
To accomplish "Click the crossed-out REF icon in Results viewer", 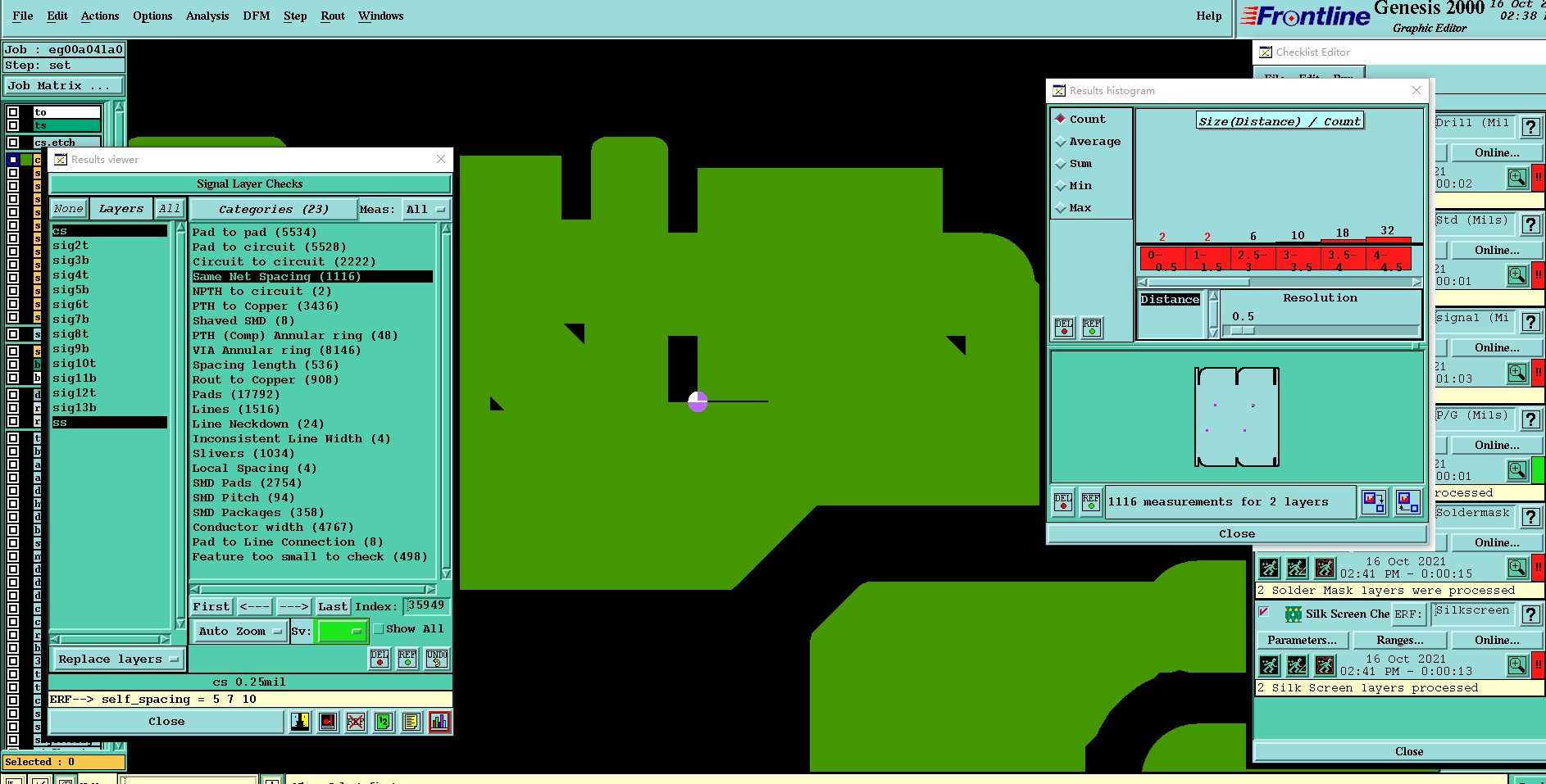I will pos(356,722).
